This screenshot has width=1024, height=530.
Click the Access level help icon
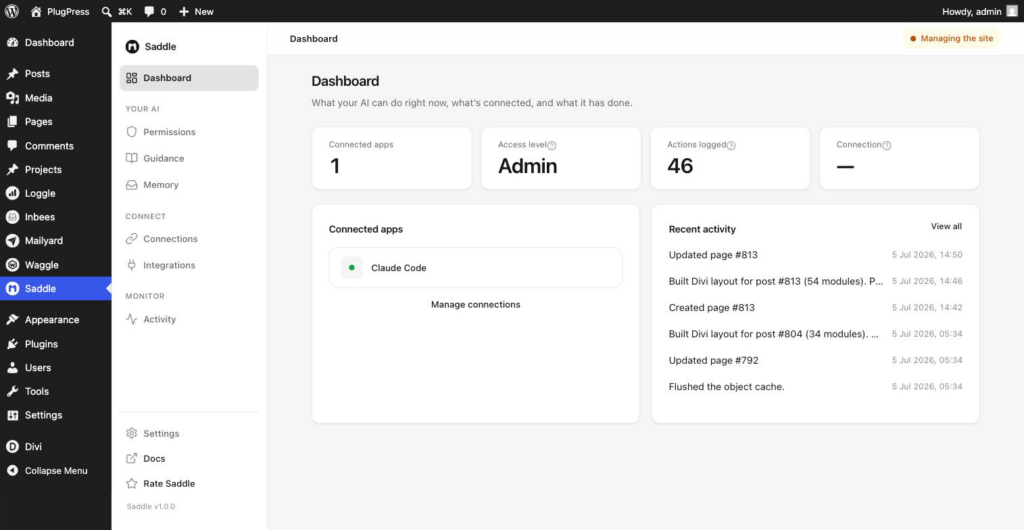tap(552, 146)
